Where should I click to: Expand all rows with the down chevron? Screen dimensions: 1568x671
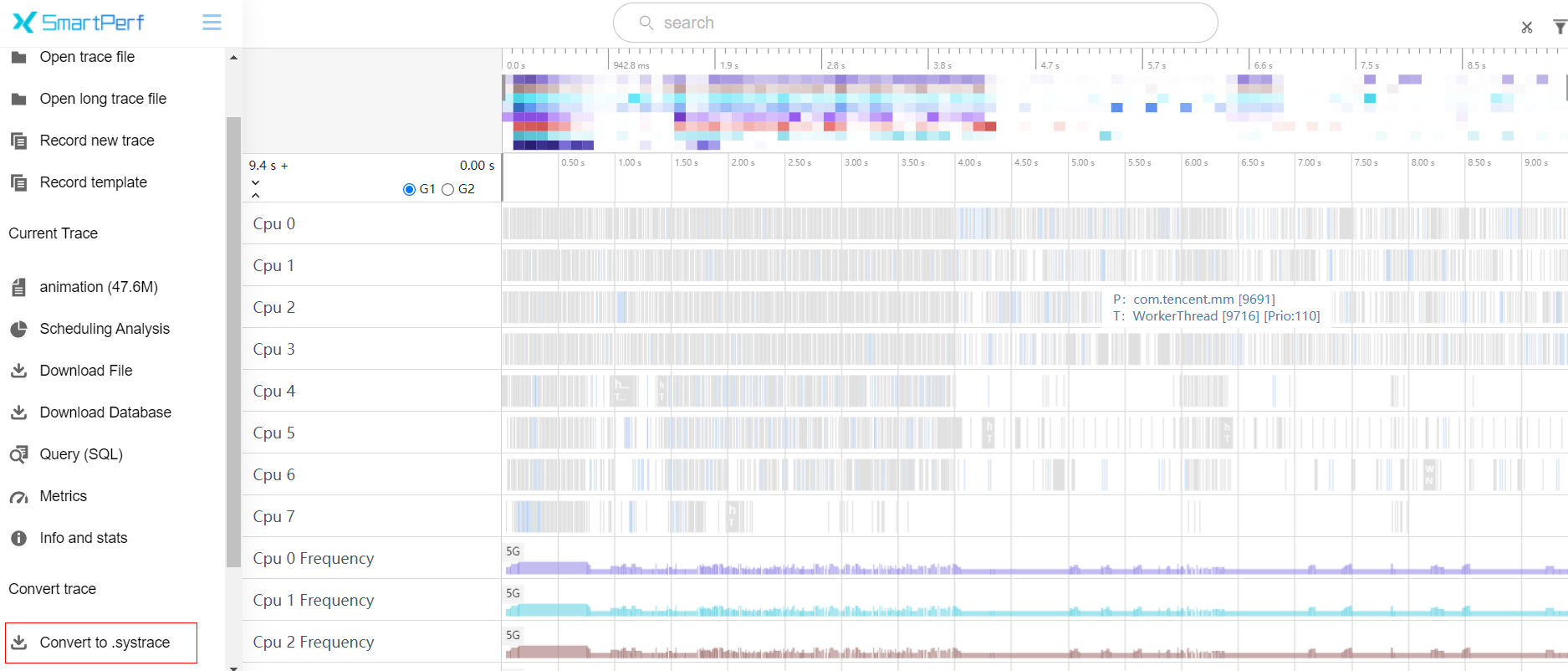click(255, 182)
